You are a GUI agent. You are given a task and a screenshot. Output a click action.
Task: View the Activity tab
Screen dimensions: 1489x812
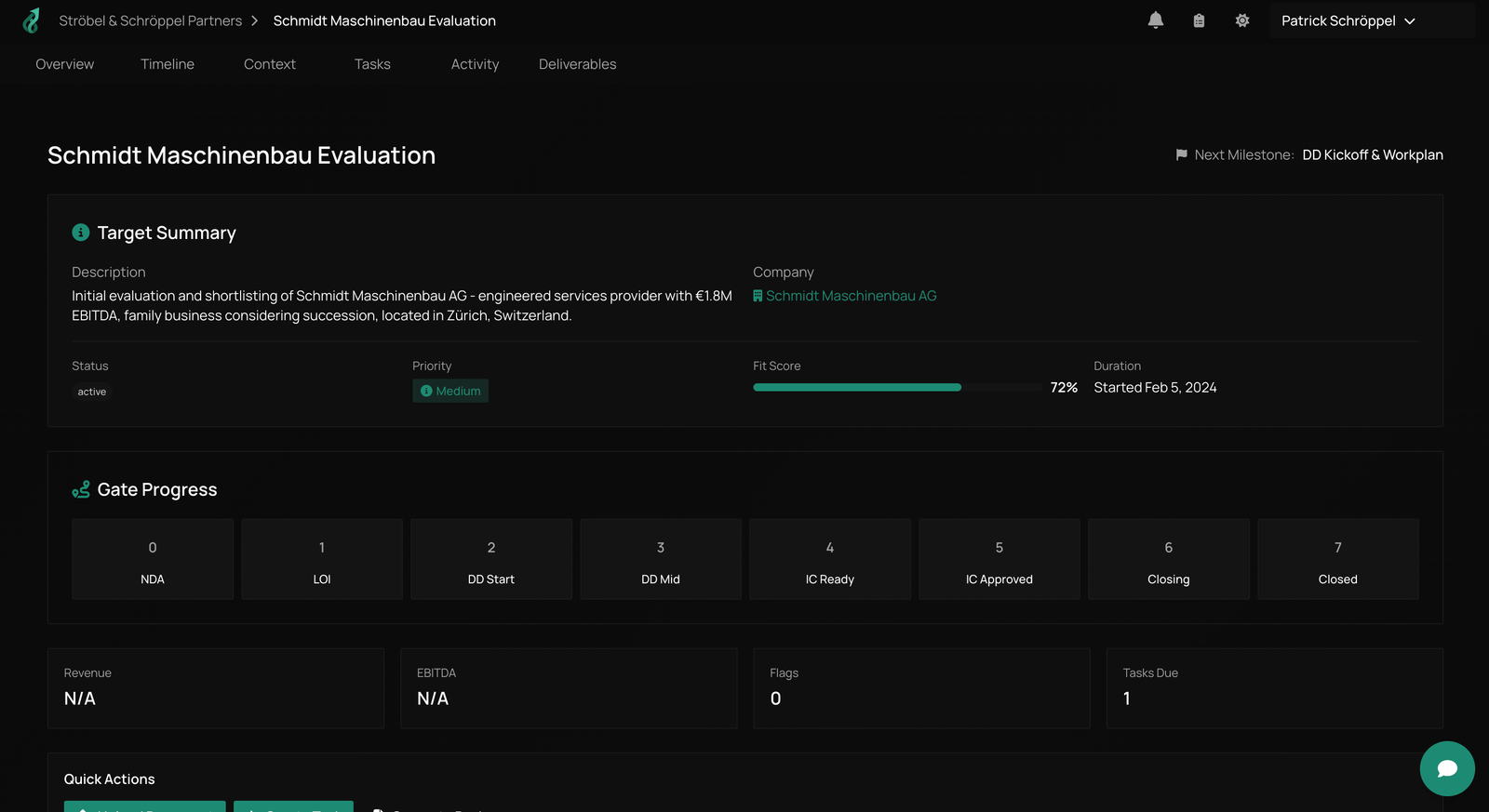coord(475,64)
